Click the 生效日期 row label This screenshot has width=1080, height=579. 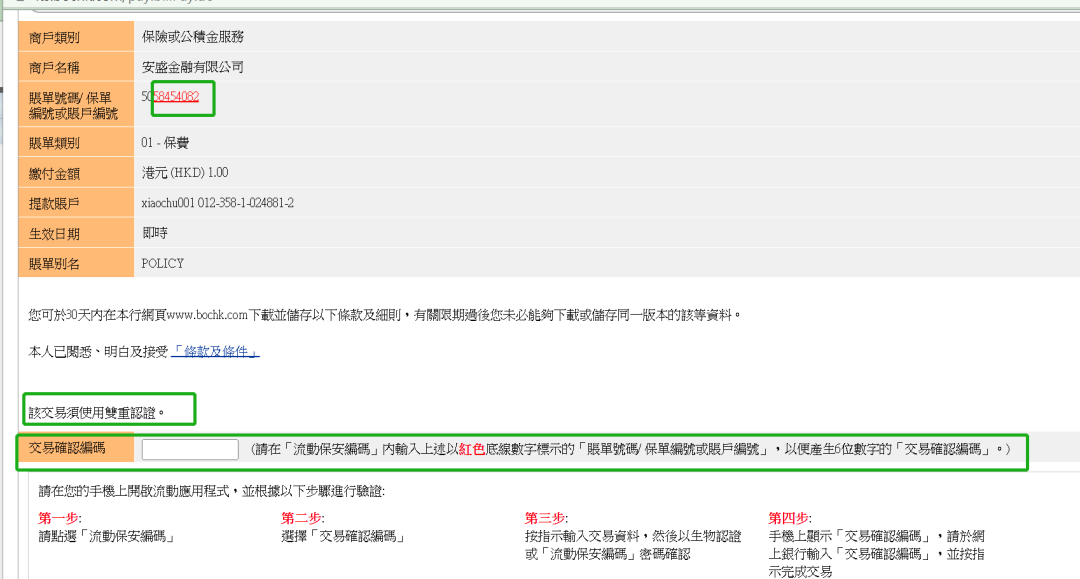click(x=54, y=234)
